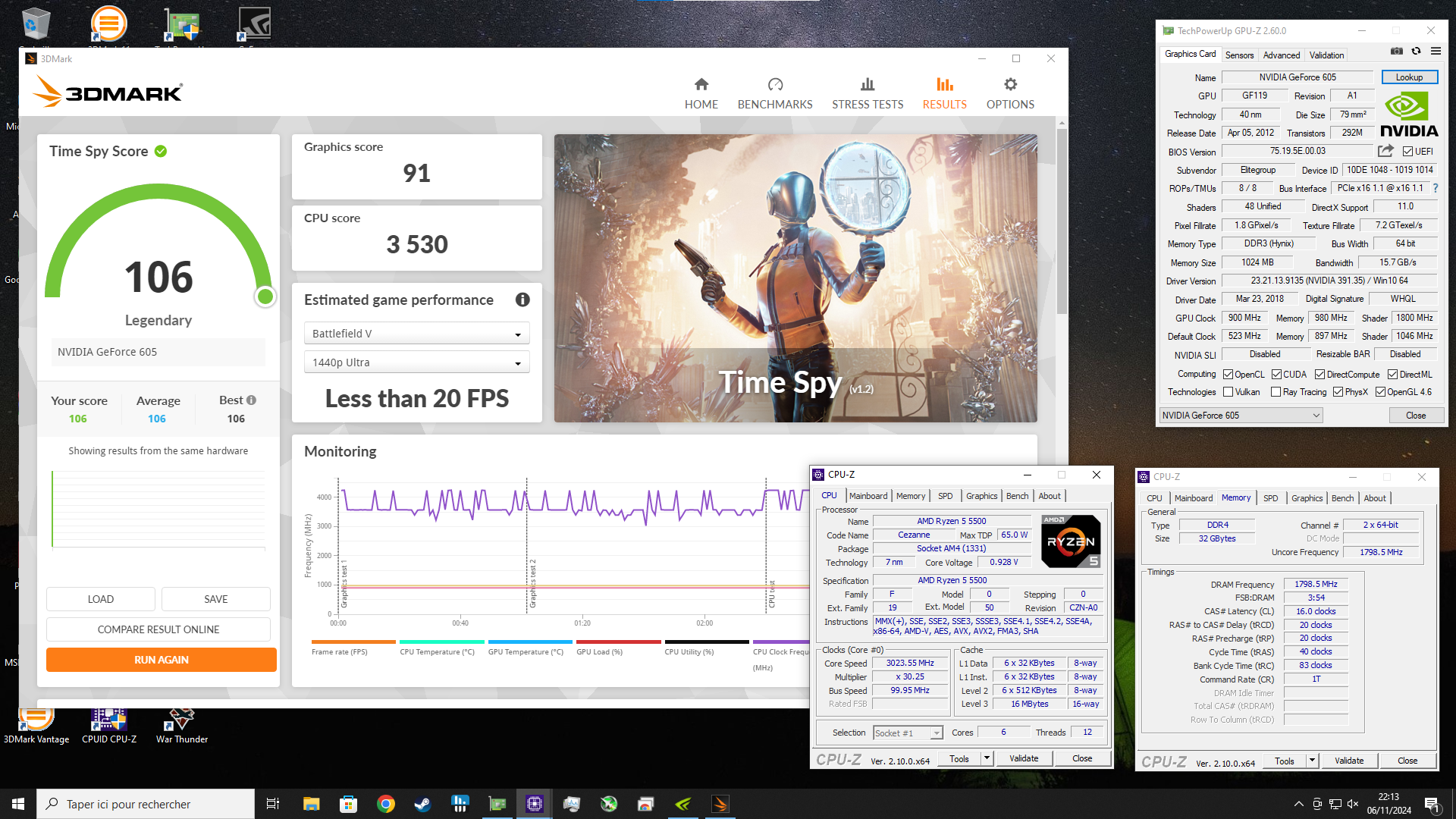Open the HOME section in 3DMark
Screen dimensions: 1456x819
pyautogui.click(x=701, y=94)
